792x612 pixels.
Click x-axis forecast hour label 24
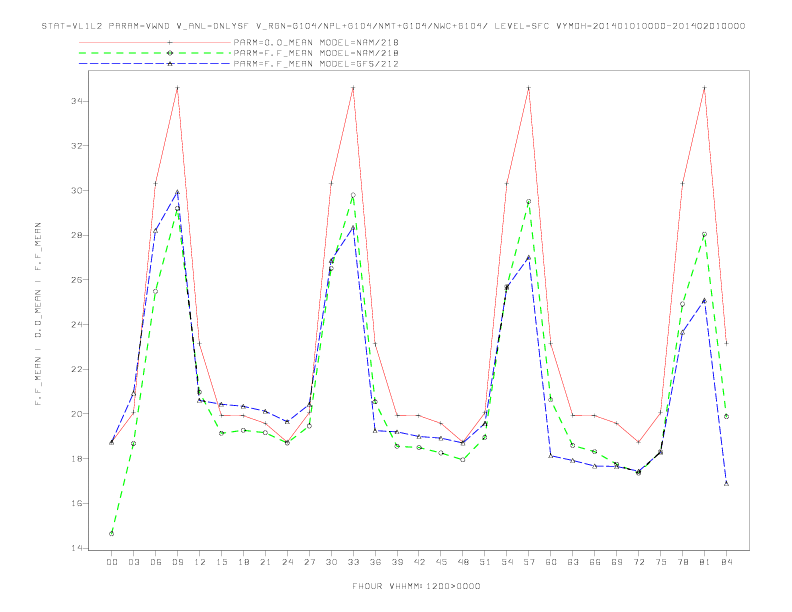coord(287,562)
